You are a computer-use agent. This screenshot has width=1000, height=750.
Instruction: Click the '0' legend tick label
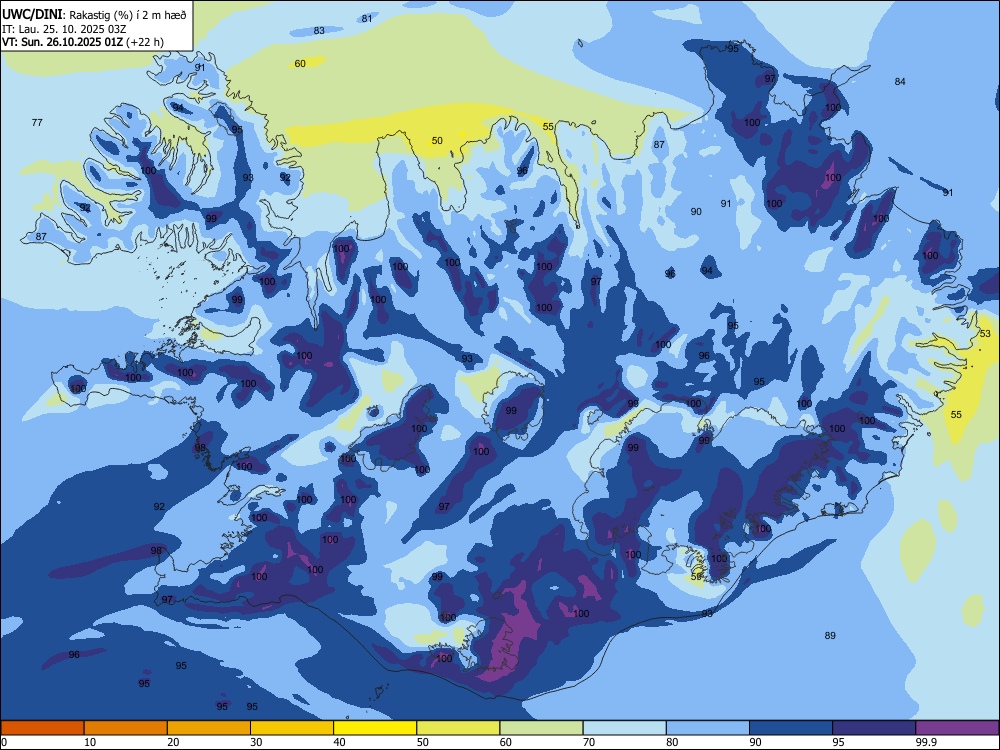(x=4, y=742)
